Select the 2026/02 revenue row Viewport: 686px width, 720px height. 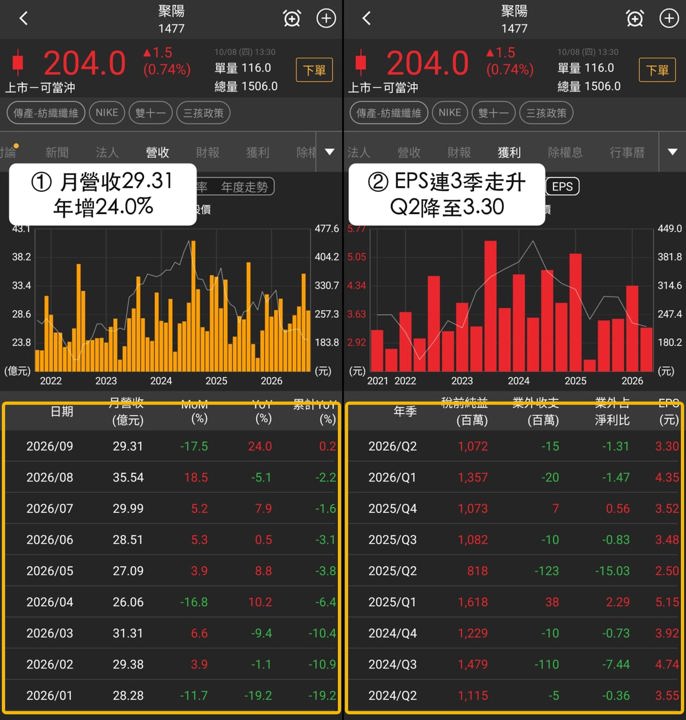172,664
